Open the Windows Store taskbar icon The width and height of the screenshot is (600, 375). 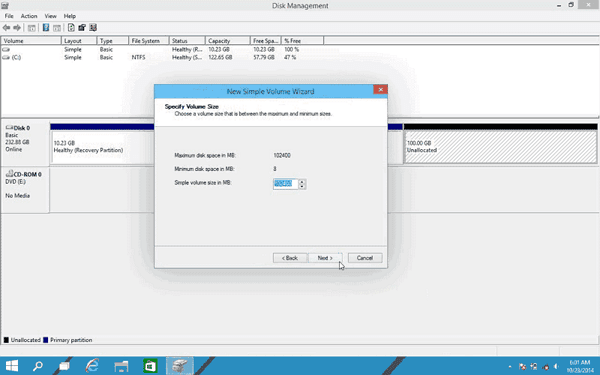coord(150,366)
